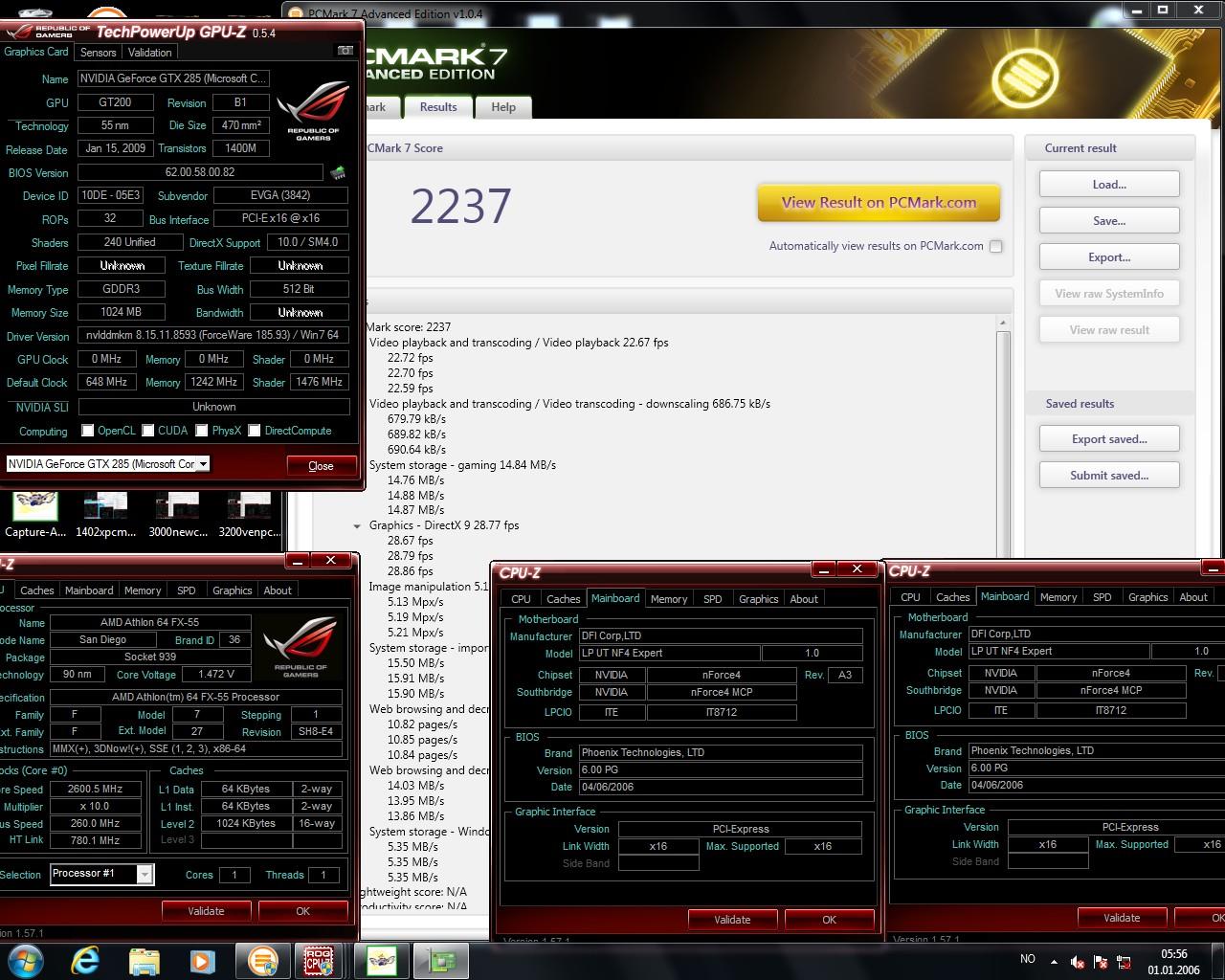Open the Validation tab in GPU-Z
The image size is (1225, 980).
pyautogui.click(x=150, y=53)
